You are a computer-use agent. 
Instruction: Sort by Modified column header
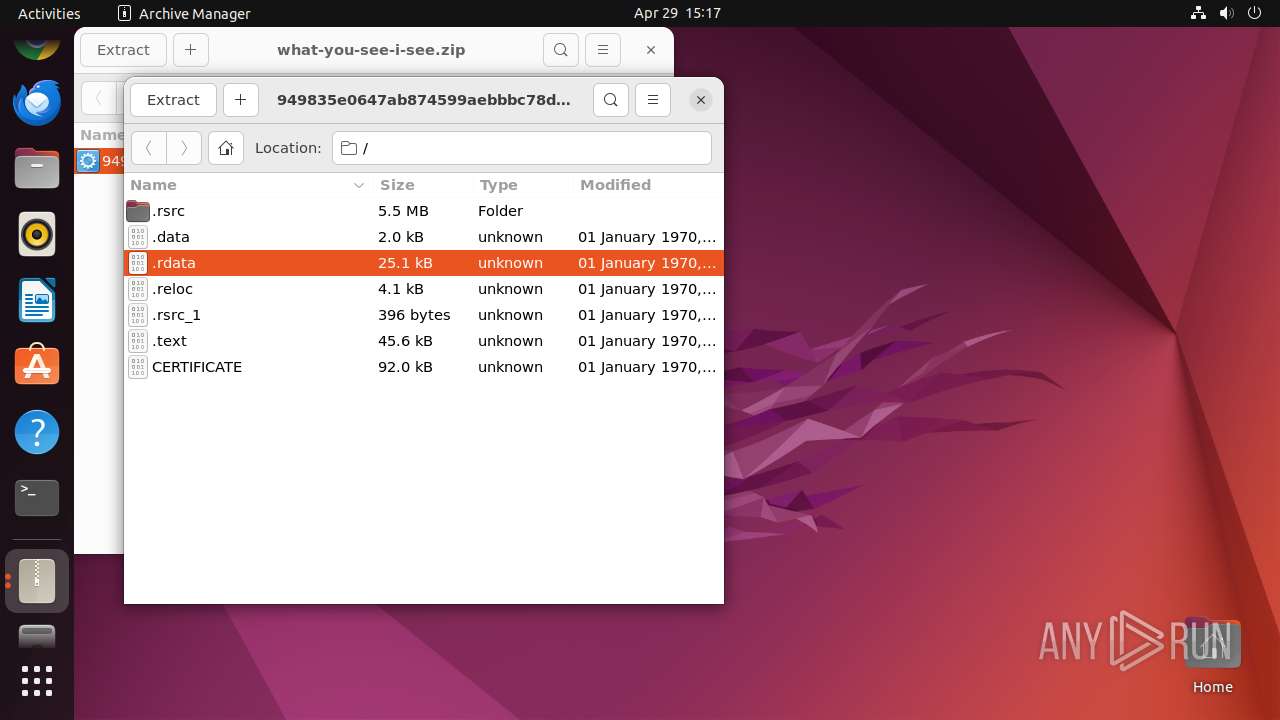pyautogui.click(x=648, y=185)
